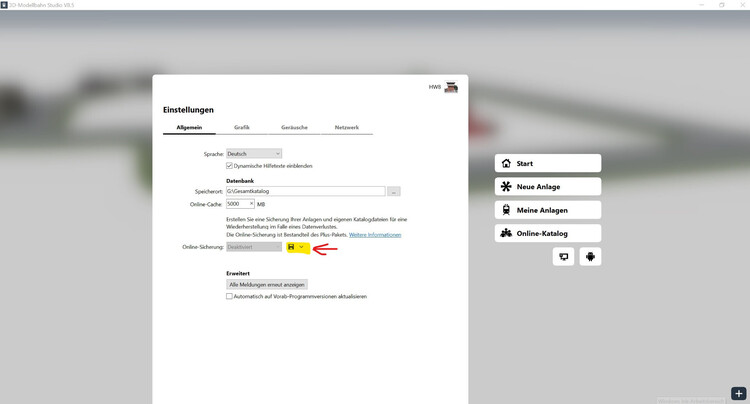Click the HWB username text
This screenshot has width=750, height=404.
click(x=435, y=87)
